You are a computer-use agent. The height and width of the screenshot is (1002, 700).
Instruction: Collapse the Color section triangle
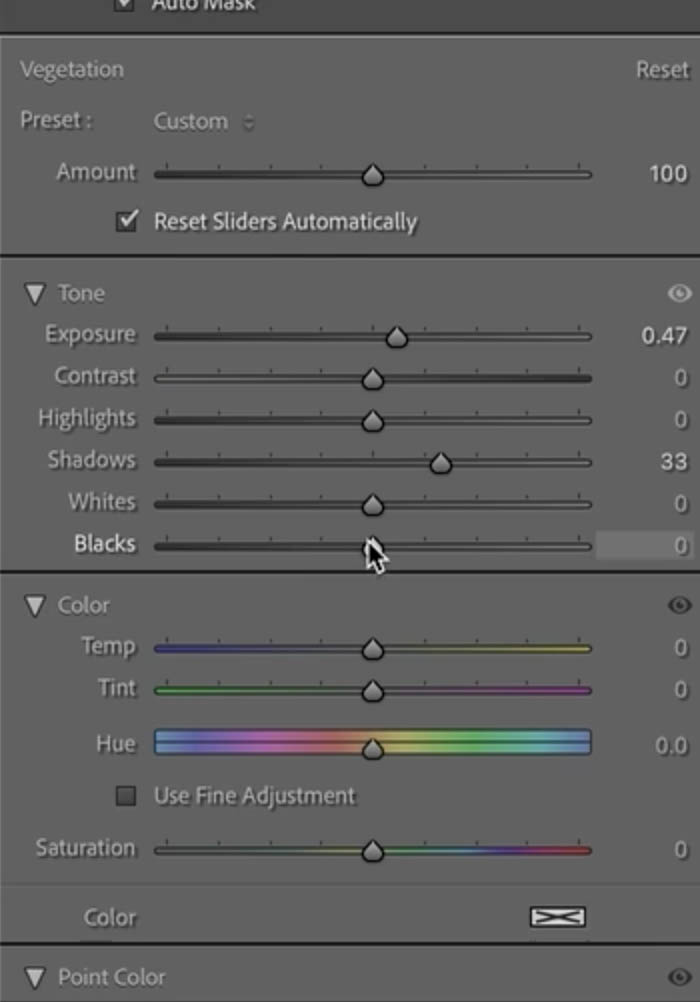35,606
